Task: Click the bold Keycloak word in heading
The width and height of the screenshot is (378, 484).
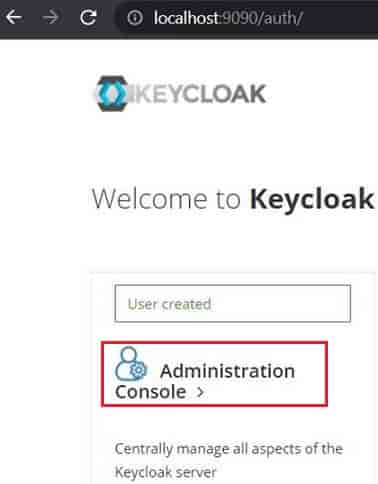Action: [x=312, y=199]
